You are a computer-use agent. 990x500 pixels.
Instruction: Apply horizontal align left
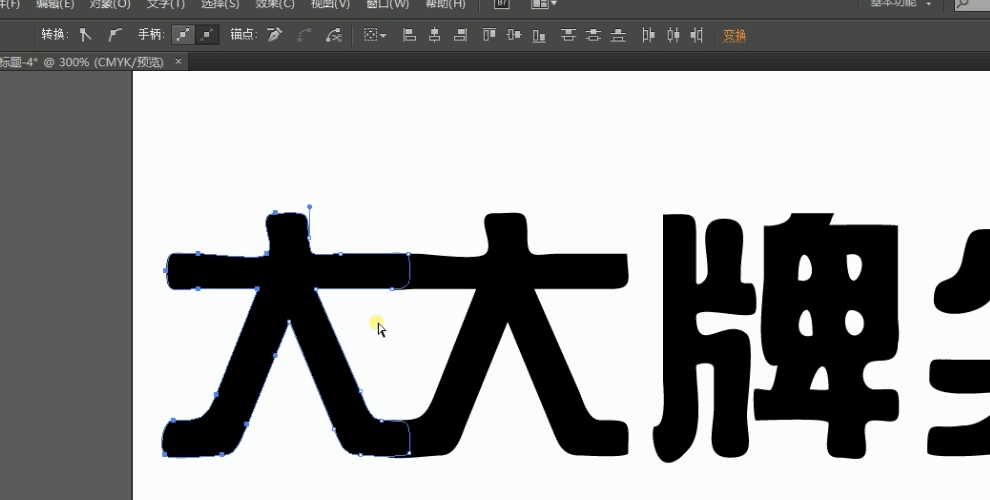409,35
